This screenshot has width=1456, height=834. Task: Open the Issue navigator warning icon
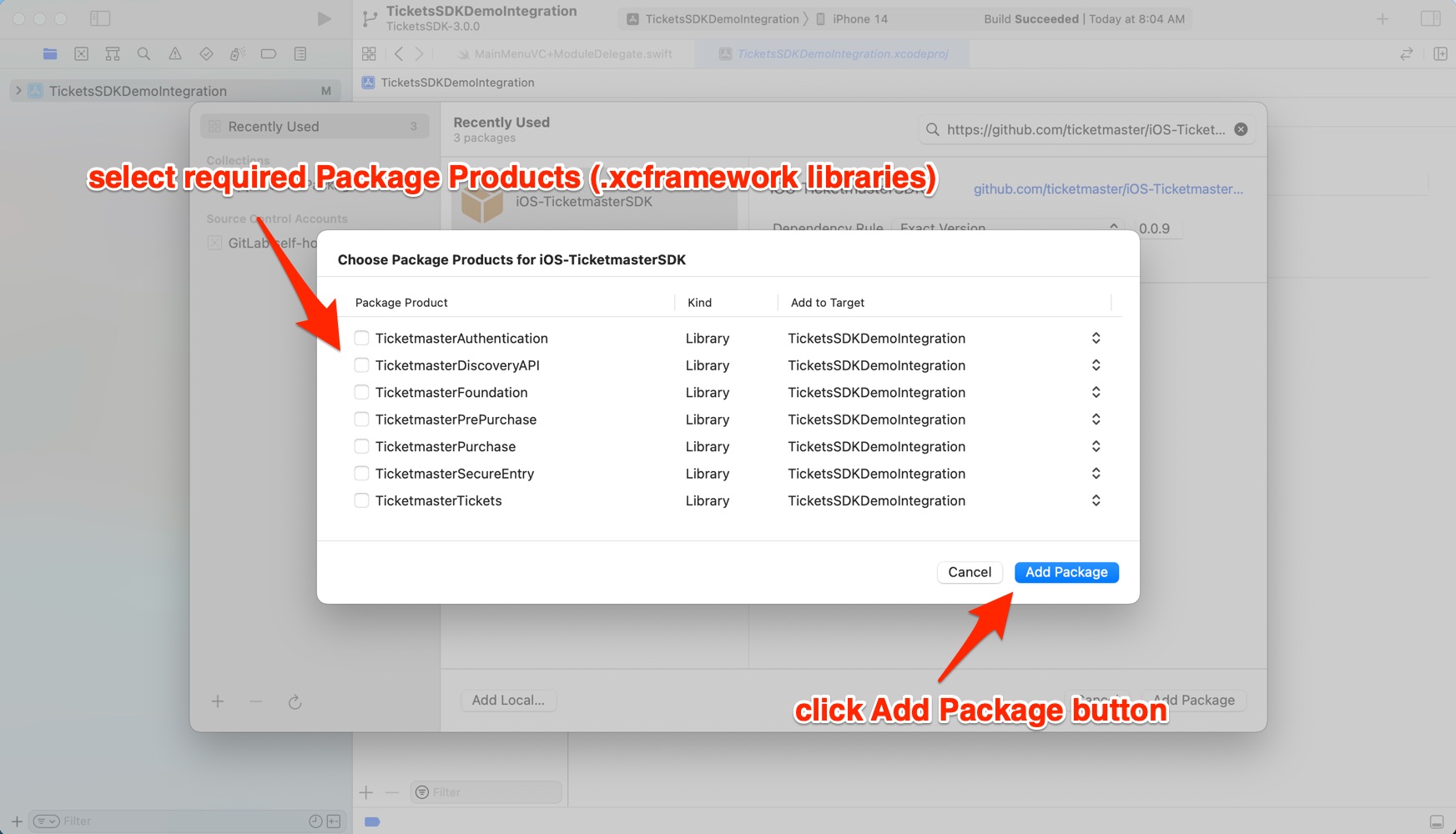[x=175, y=53]
